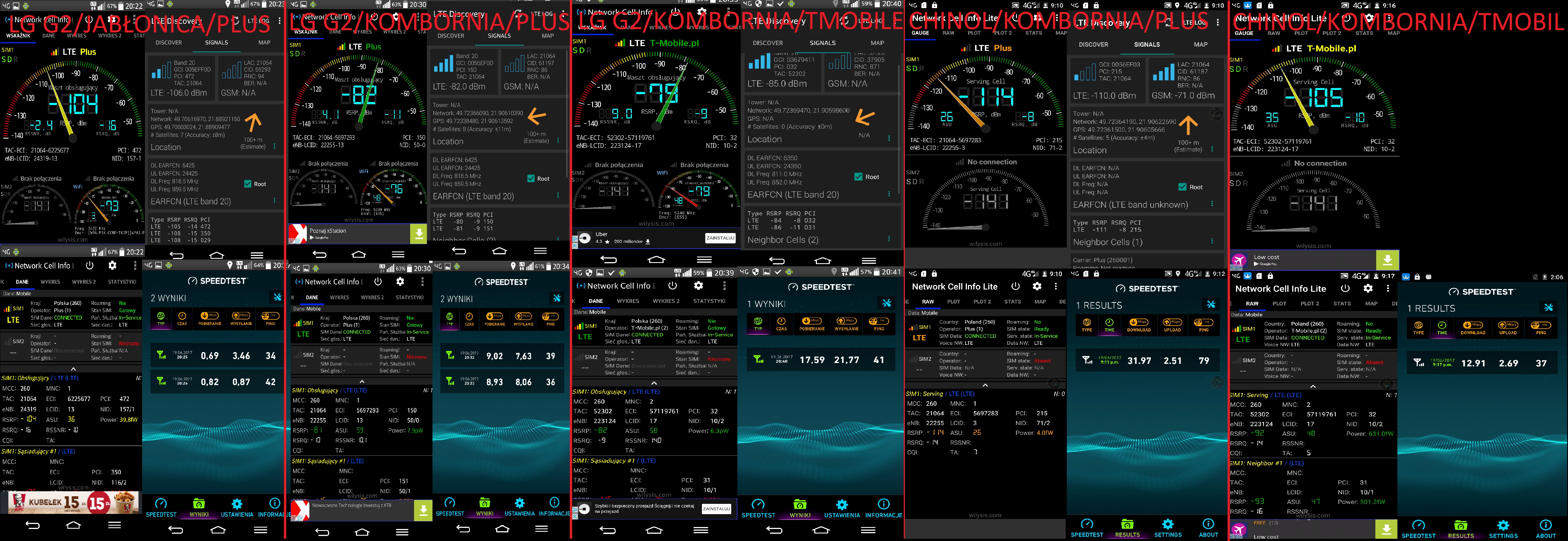Tap Android menu button below KFC Kubełek ad
1568x541 pixels.
pyautogui.click(x=114, y=525)
